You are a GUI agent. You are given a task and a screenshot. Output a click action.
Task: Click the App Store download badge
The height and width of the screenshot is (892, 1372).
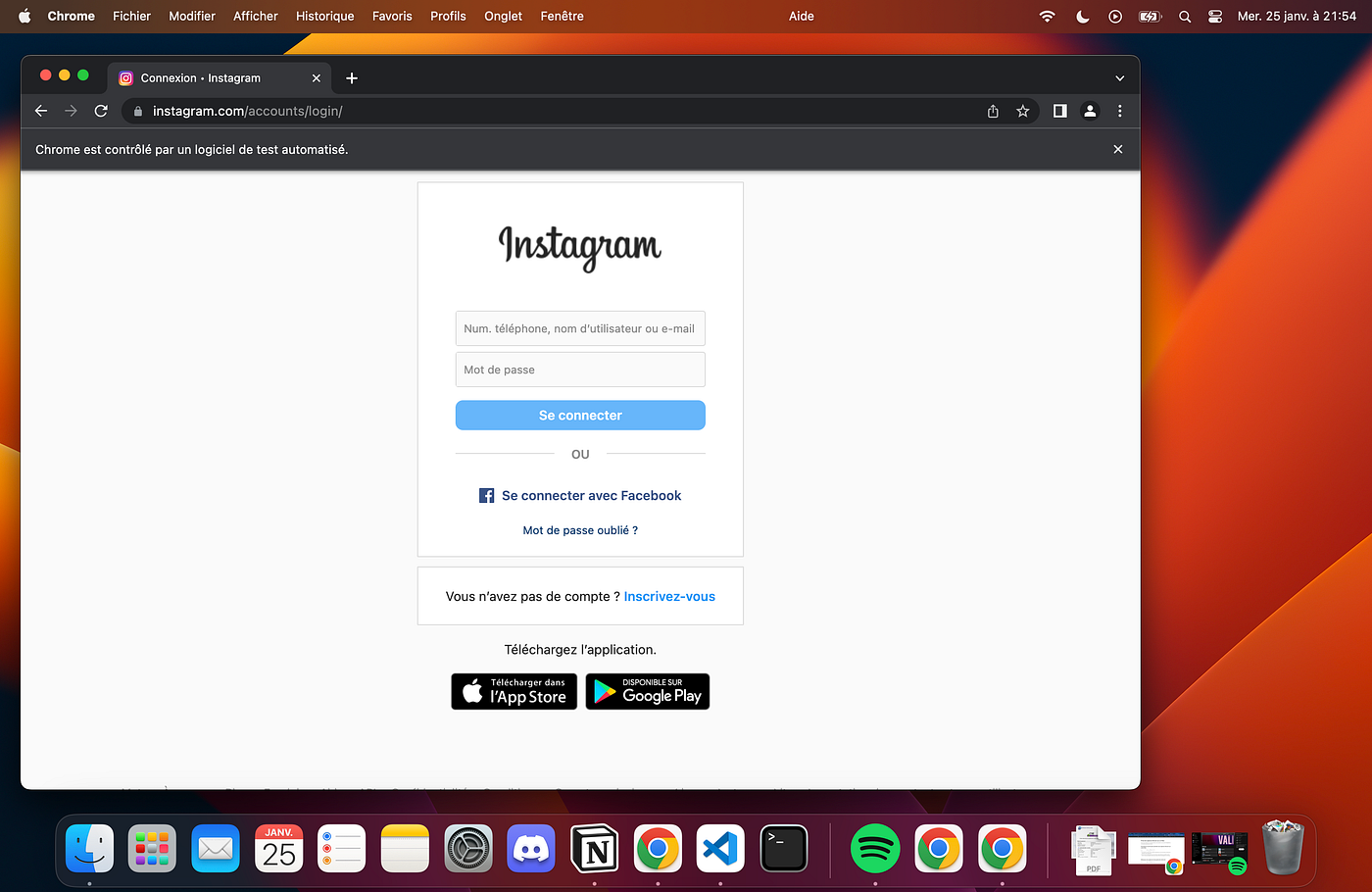coord(514,691)
